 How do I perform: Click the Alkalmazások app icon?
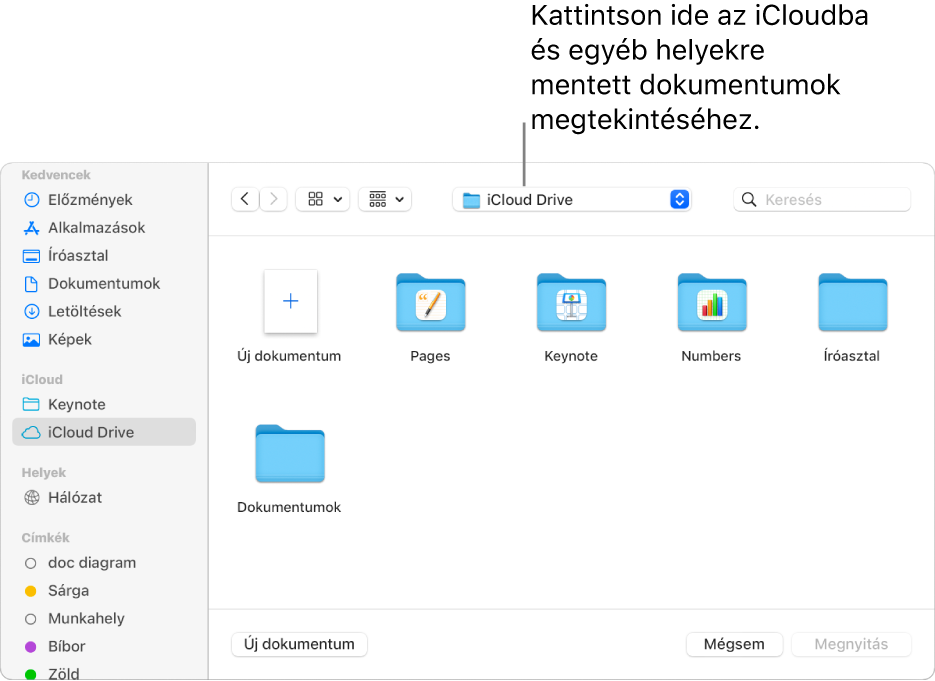tap(31, 228)
